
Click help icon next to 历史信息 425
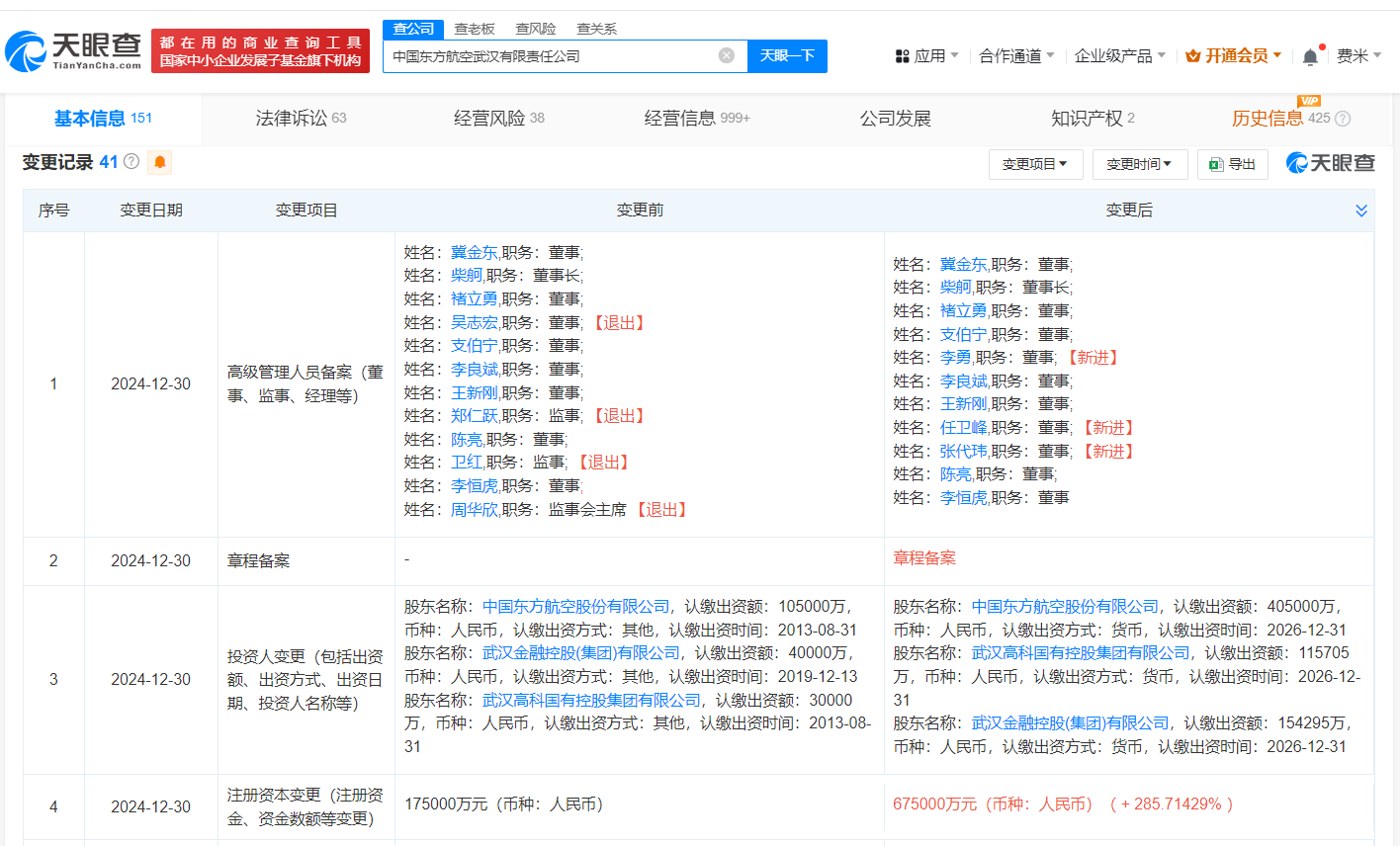coord(1343,119)
